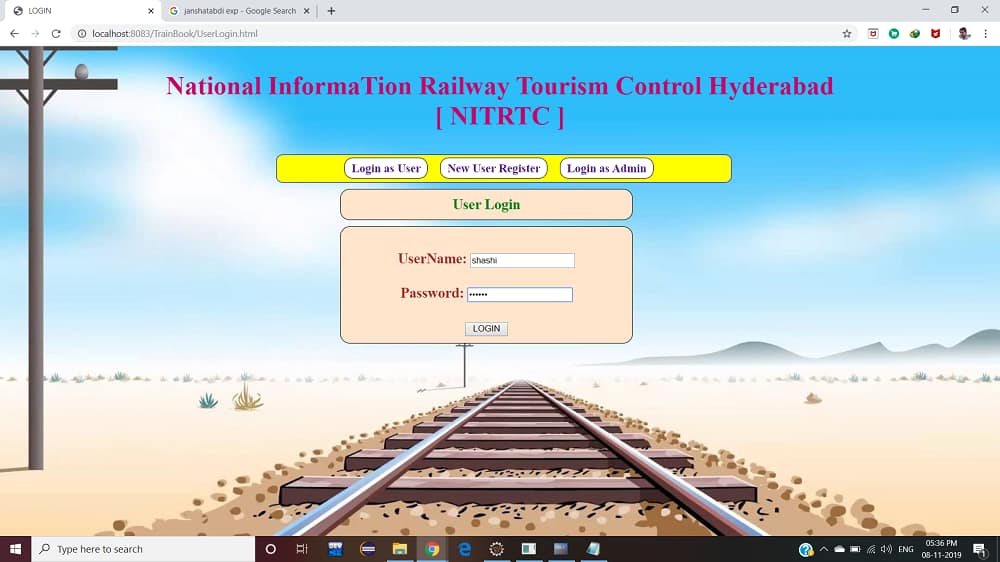Click into the UserName field

[x=522, y=260]
